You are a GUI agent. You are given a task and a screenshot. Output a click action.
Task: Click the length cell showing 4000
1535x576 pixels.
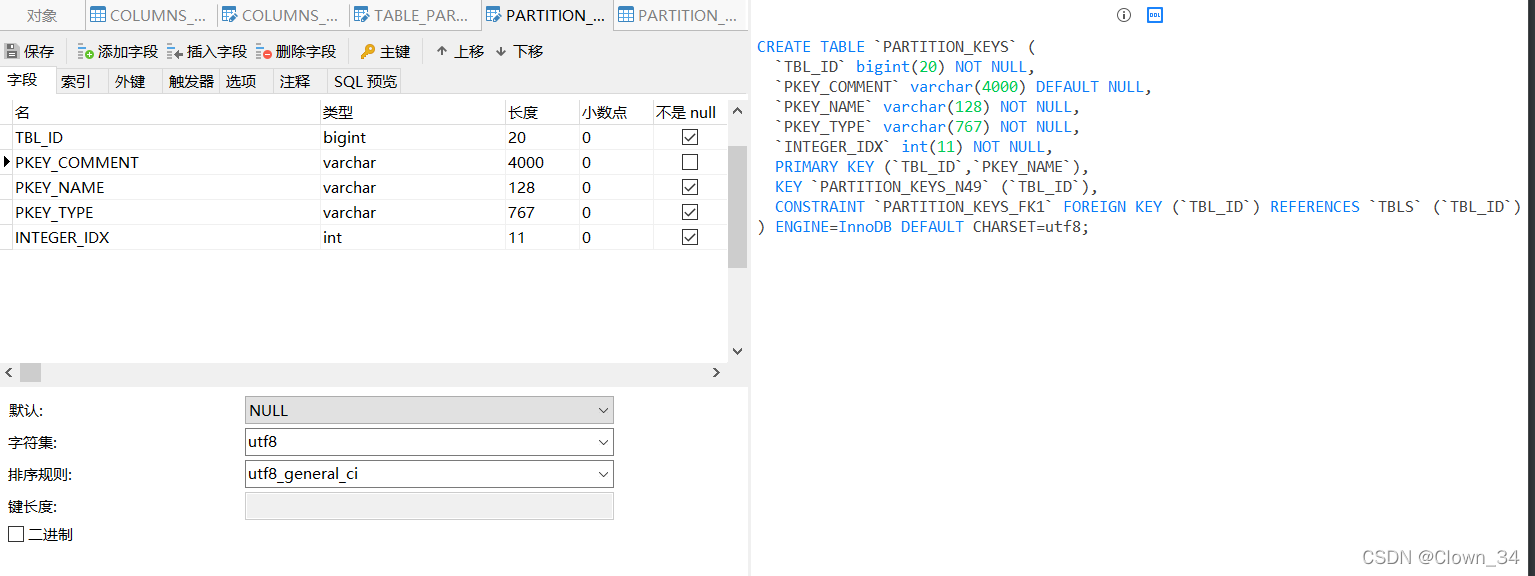pyautogui.click(x=542, y=162)
